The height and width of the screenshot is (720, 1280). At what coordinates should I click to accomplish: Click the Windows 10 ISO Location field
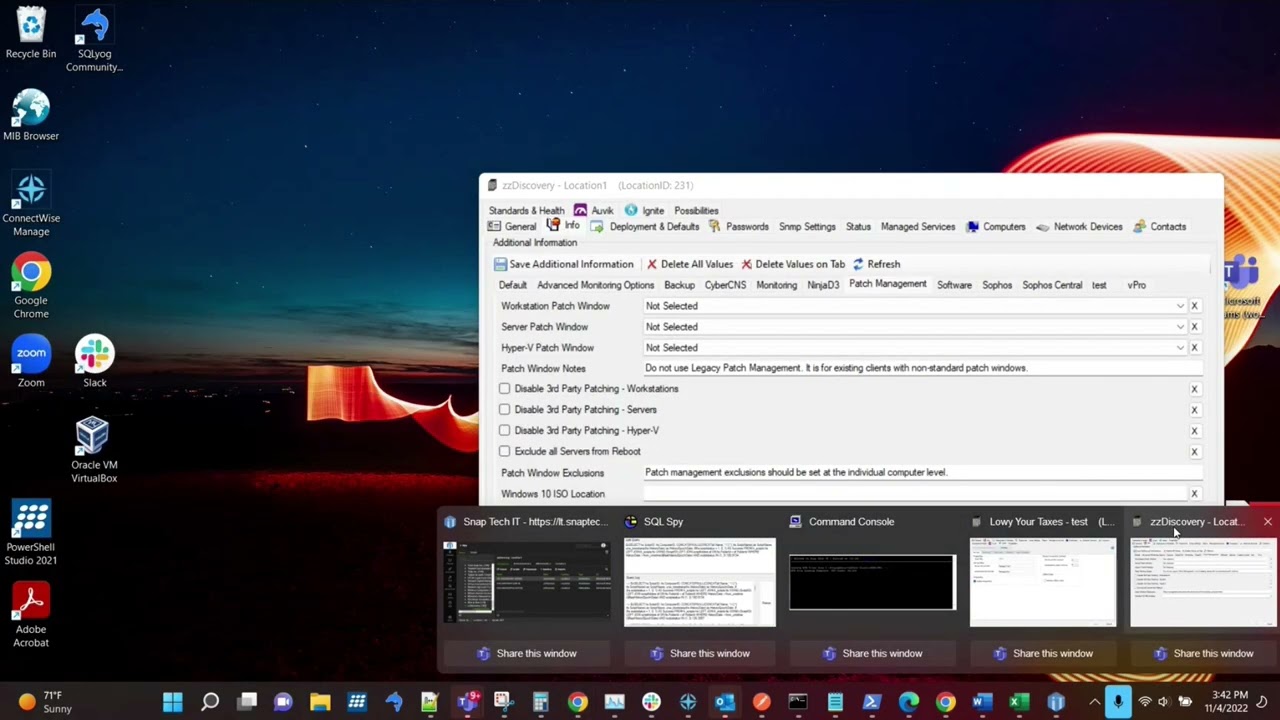tap(915, 494)
